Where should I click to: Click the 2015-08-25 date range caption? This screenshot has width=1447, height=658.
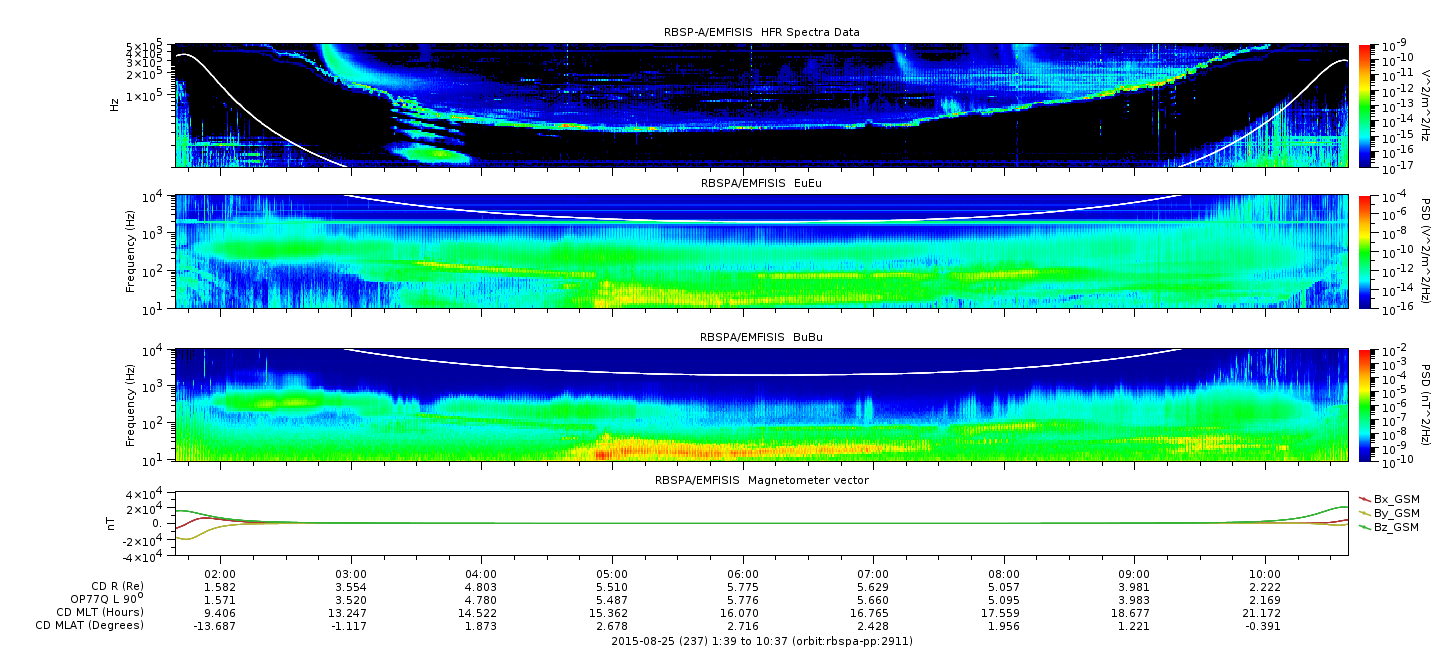click(x=761, y=641)
